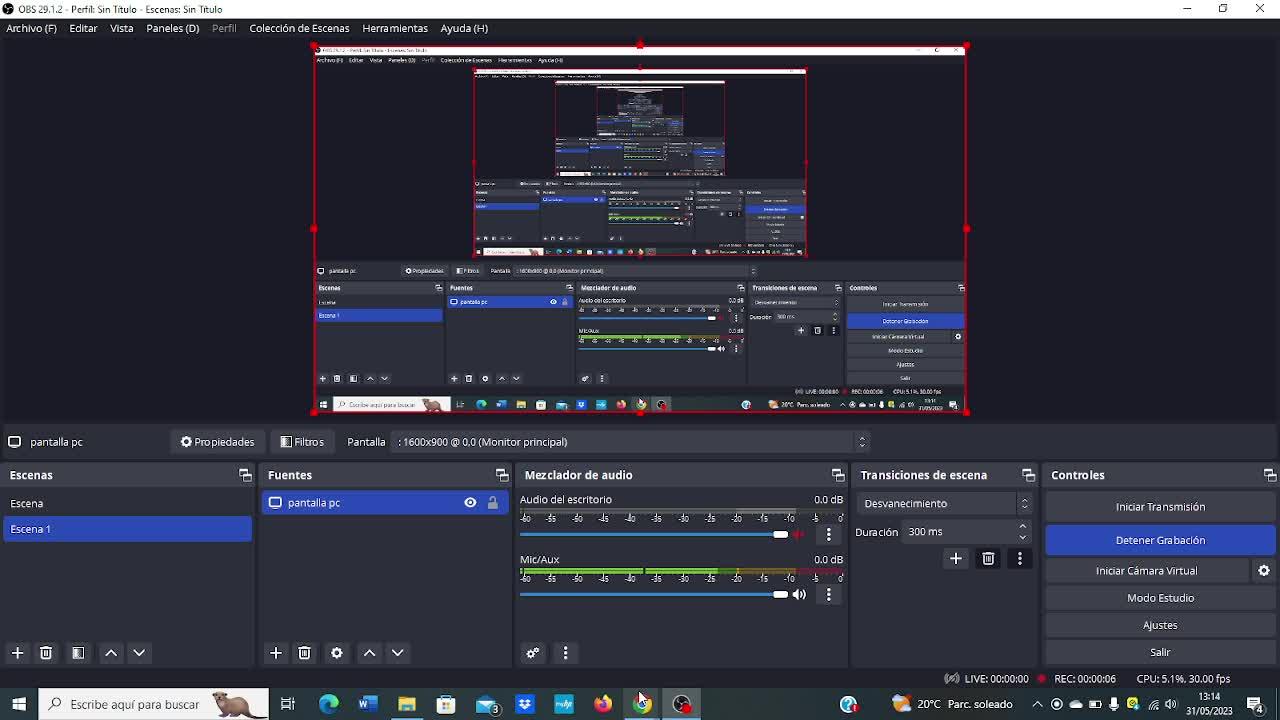
Task: Open Mic/Aux three-dot options menu
Action: pyautogui.click(x=829, y=595)
